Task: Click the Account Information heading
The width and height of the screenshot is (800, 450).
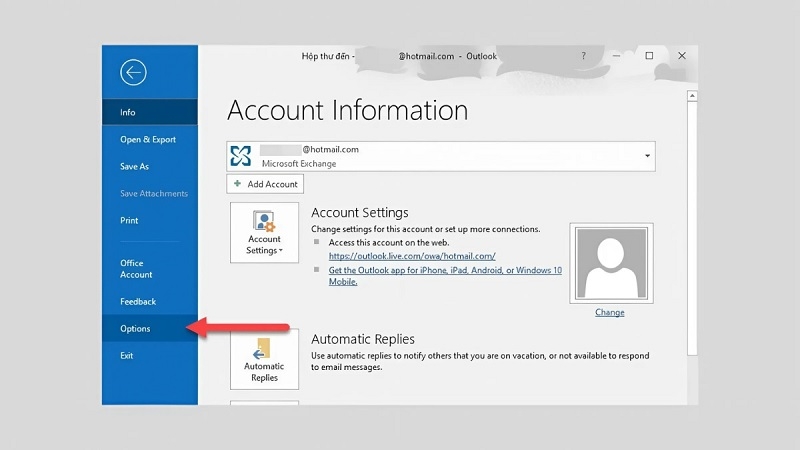Action: pos(347,110)
